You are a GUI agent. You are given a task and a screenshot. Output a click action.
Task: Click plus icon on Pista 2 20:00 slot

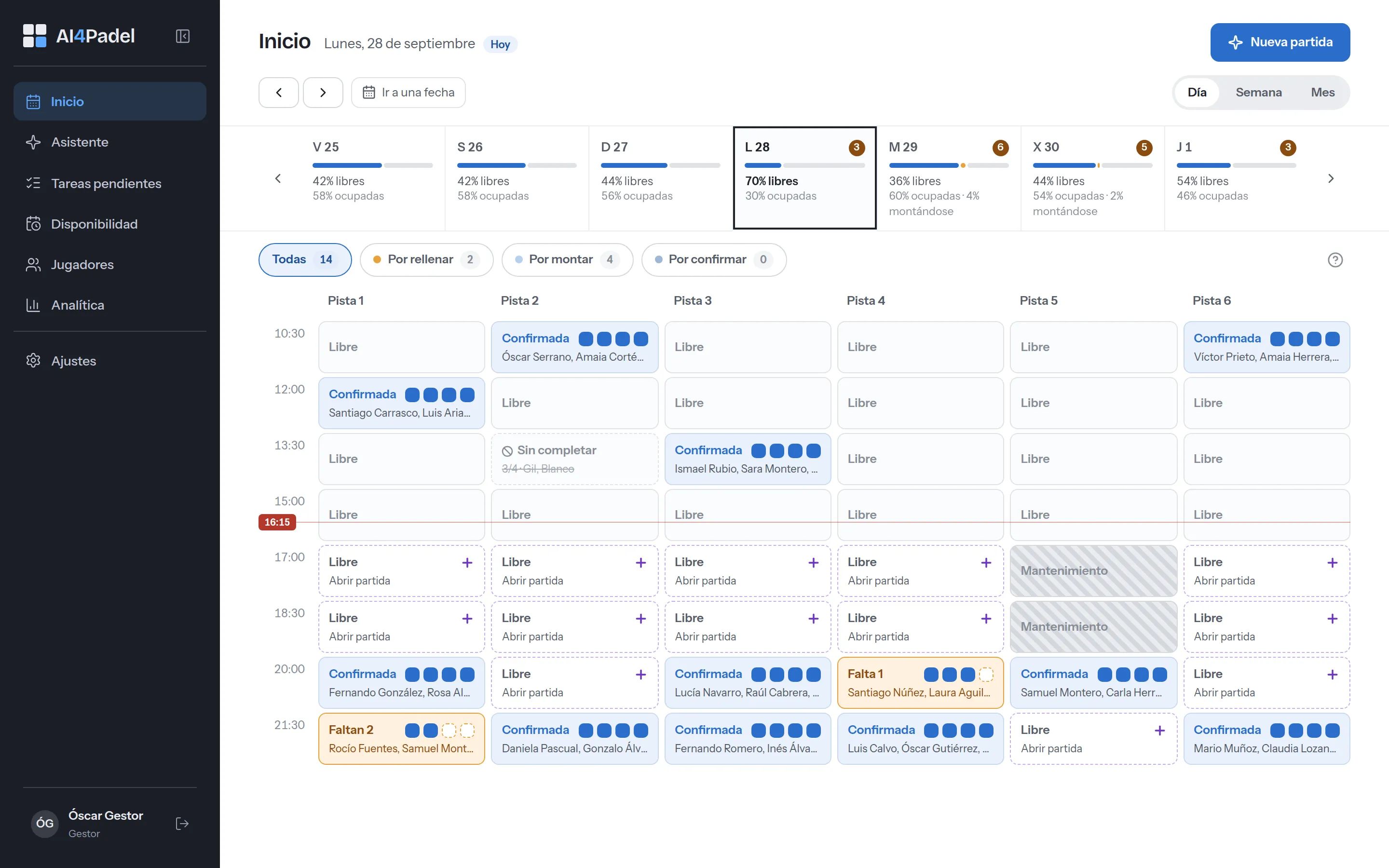tap(640, 675)
